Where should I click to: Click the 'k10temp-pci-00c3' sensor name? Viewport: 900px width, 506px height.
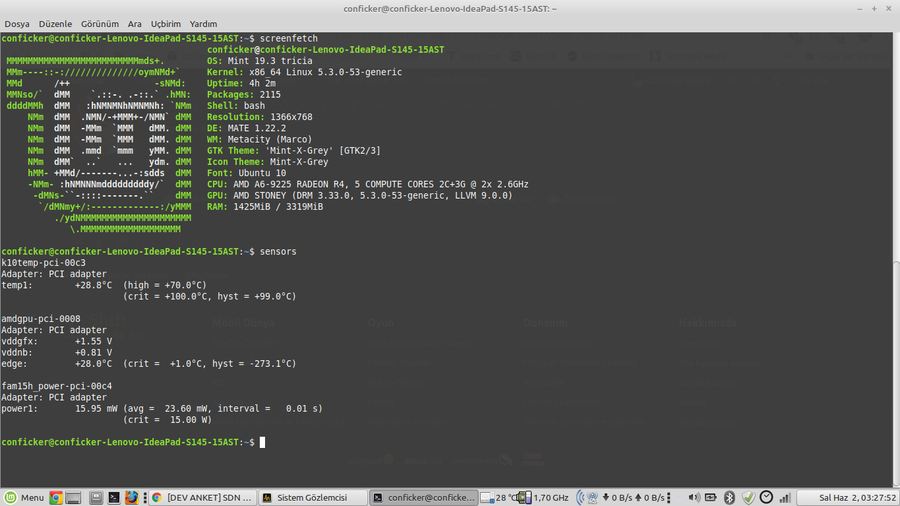(x=43, y=263)
